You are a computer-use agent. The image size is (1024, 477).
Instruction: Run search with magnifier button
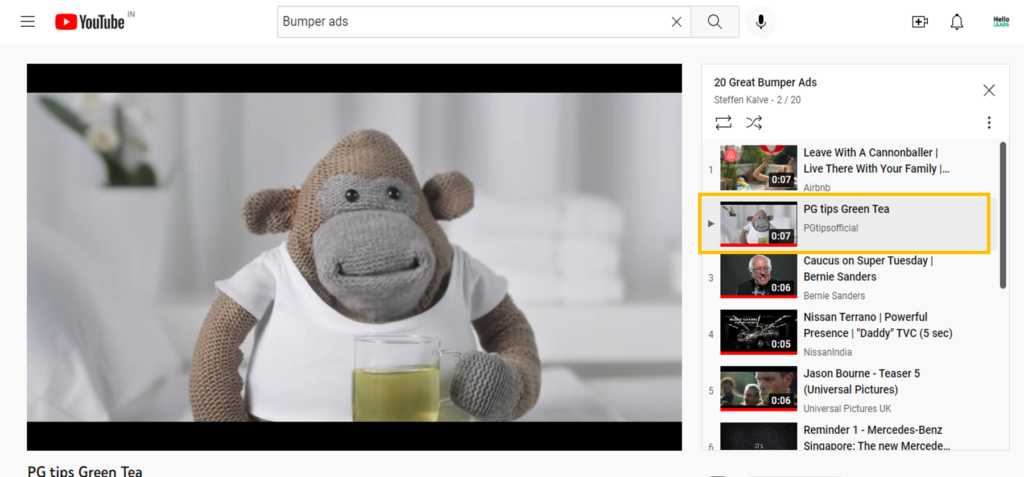pos(714,22)
